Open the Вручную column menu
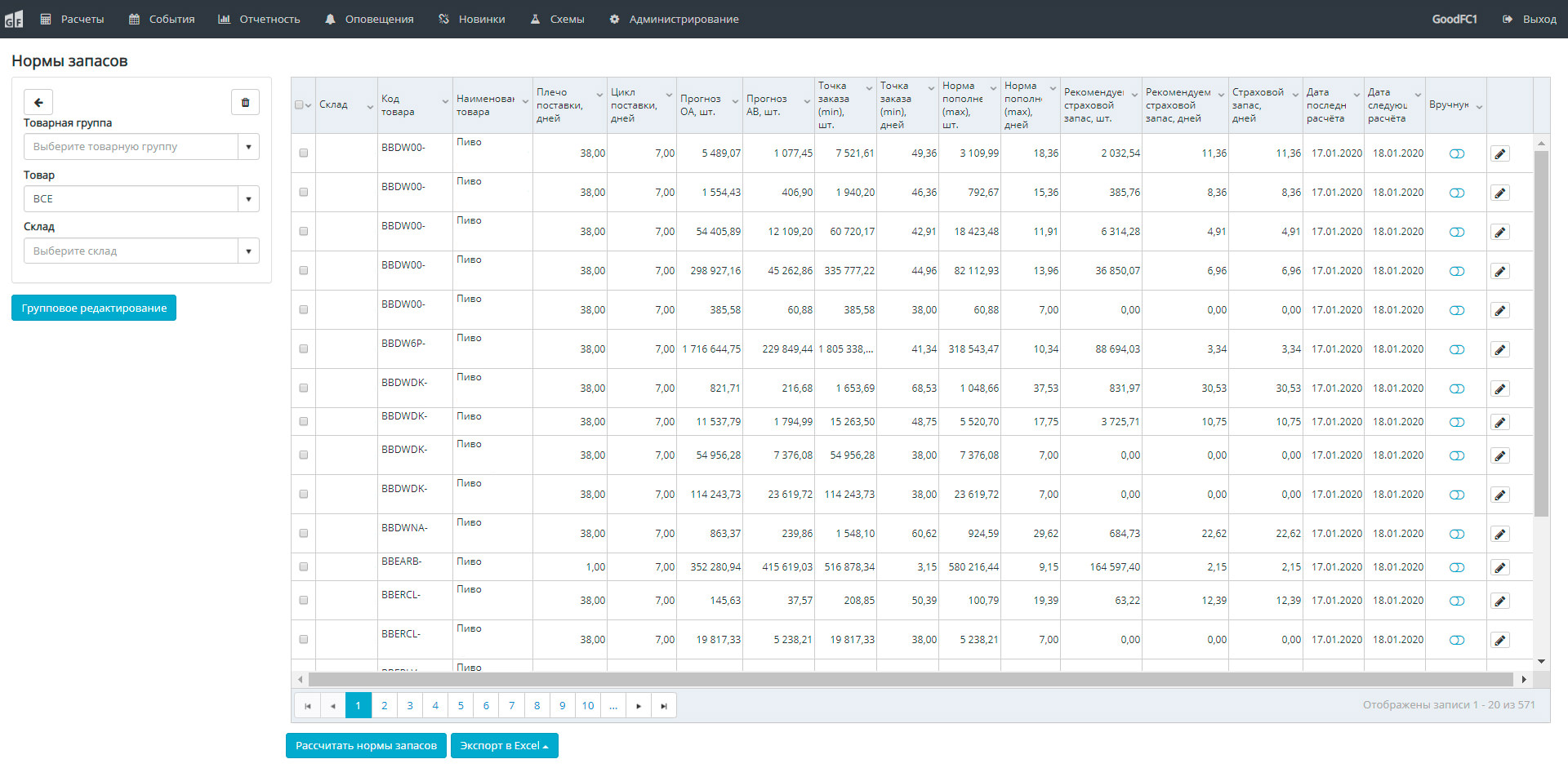 point(1479,106)
